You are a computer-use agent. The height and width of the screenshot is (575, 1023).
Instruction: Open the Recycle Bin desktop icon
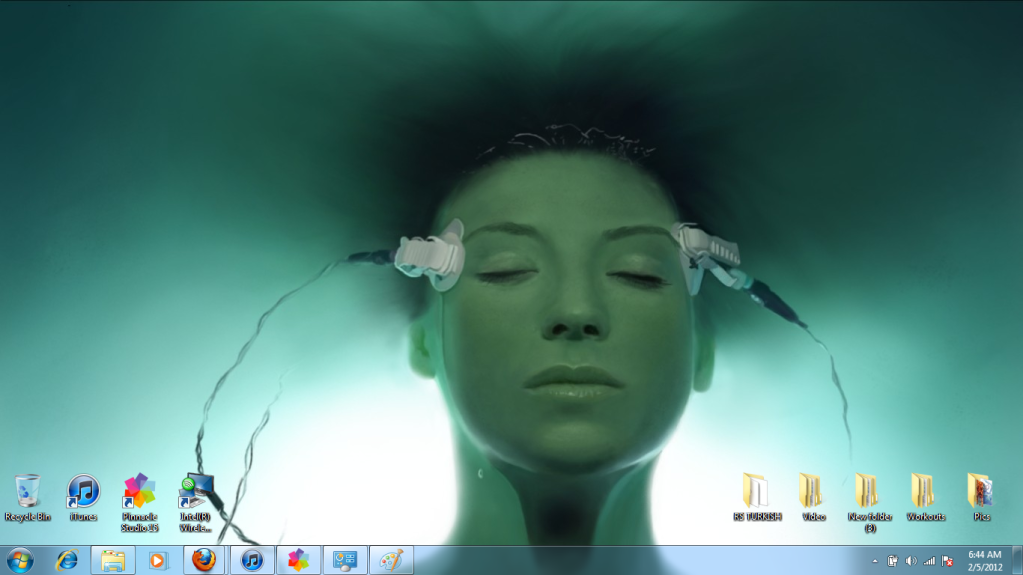[x=27, y=492]
